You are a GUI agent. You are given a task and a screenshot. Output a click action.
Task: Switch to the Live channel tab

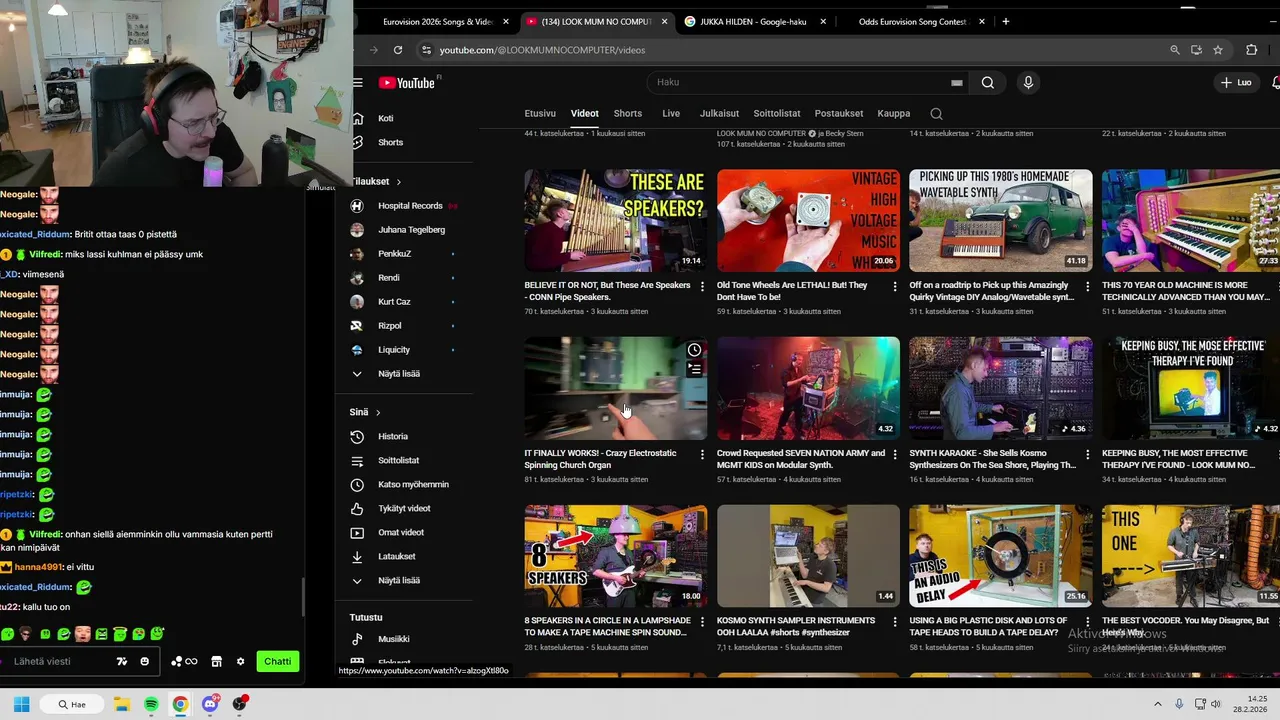pos(671,114)
